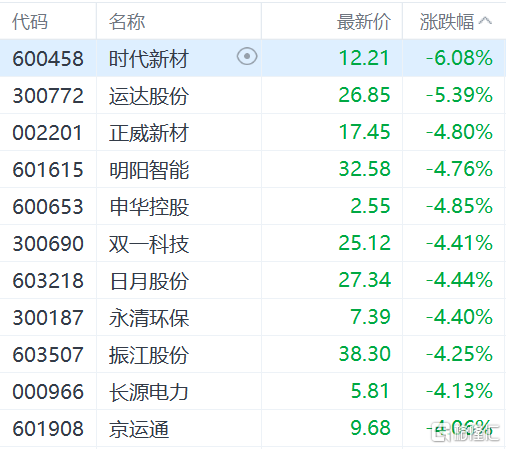Open stock 永清环保
Screen dimensions: 506x449
(149, 318)
